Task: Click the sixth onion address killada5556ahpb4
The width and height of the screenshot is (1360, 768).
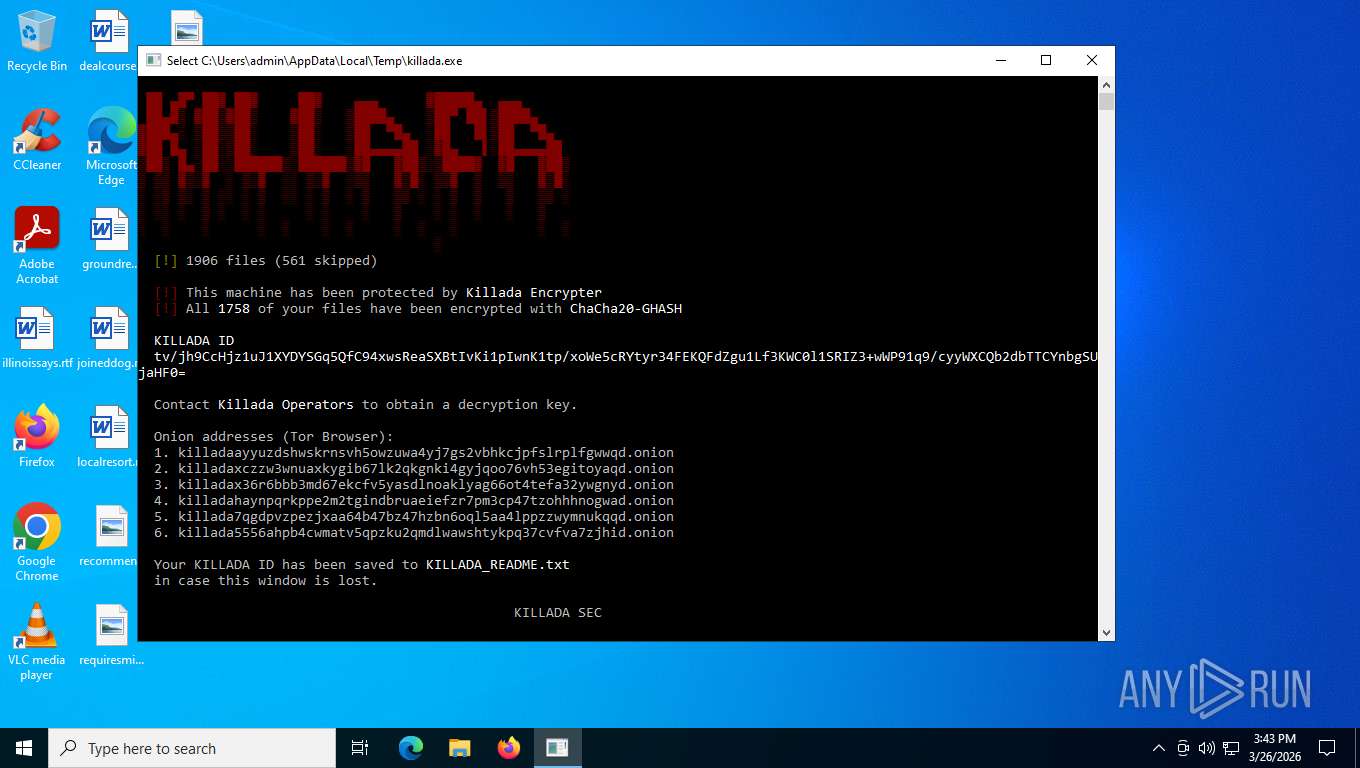Action: [426, 533]
